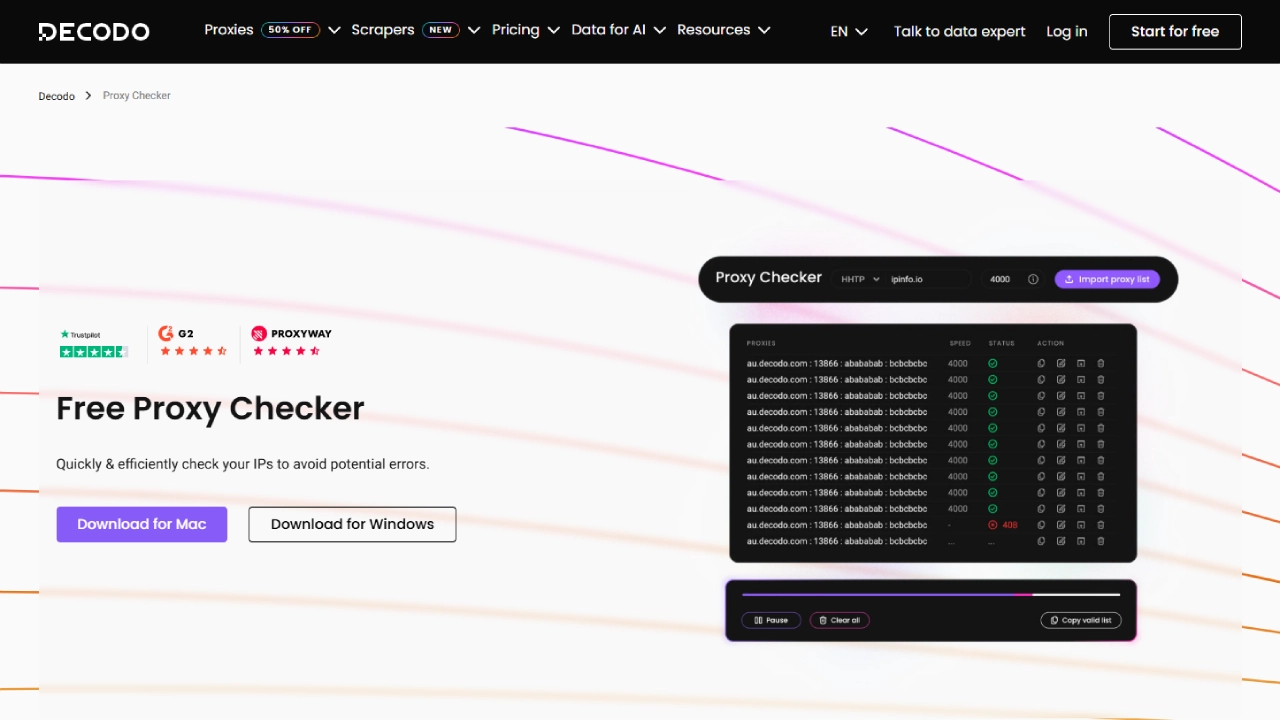Click the green status checkmark in the first proxy row
This screenshot has width=1280, height=720.
(x=993, y=363)
